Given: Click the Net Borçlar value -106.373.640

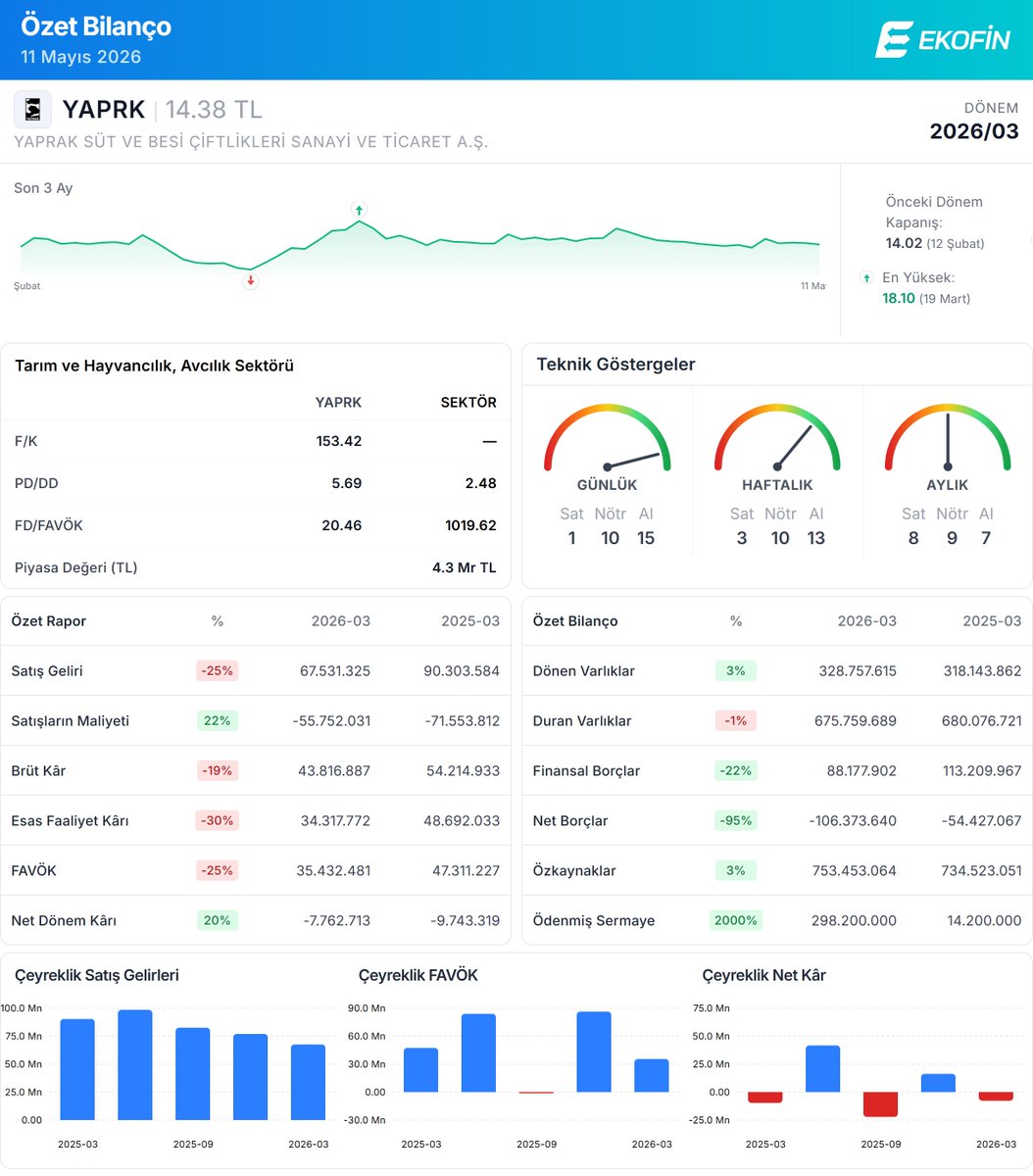Looking at the screenshot, I should click(x=853, y=821).
